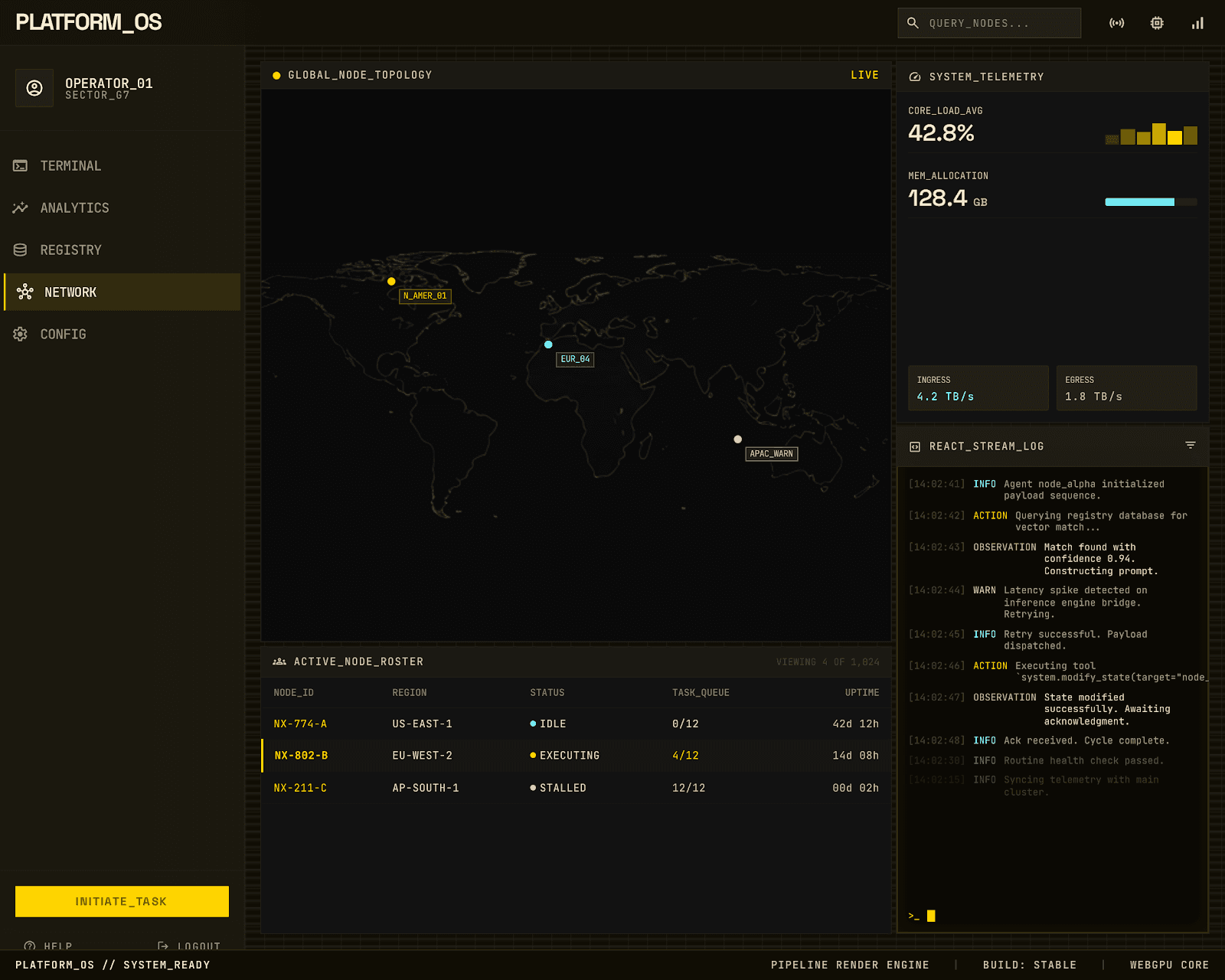Click the STALLED status cell
Screen dimensions: 1225x980
pyautogui.click(x=558, y=788)
